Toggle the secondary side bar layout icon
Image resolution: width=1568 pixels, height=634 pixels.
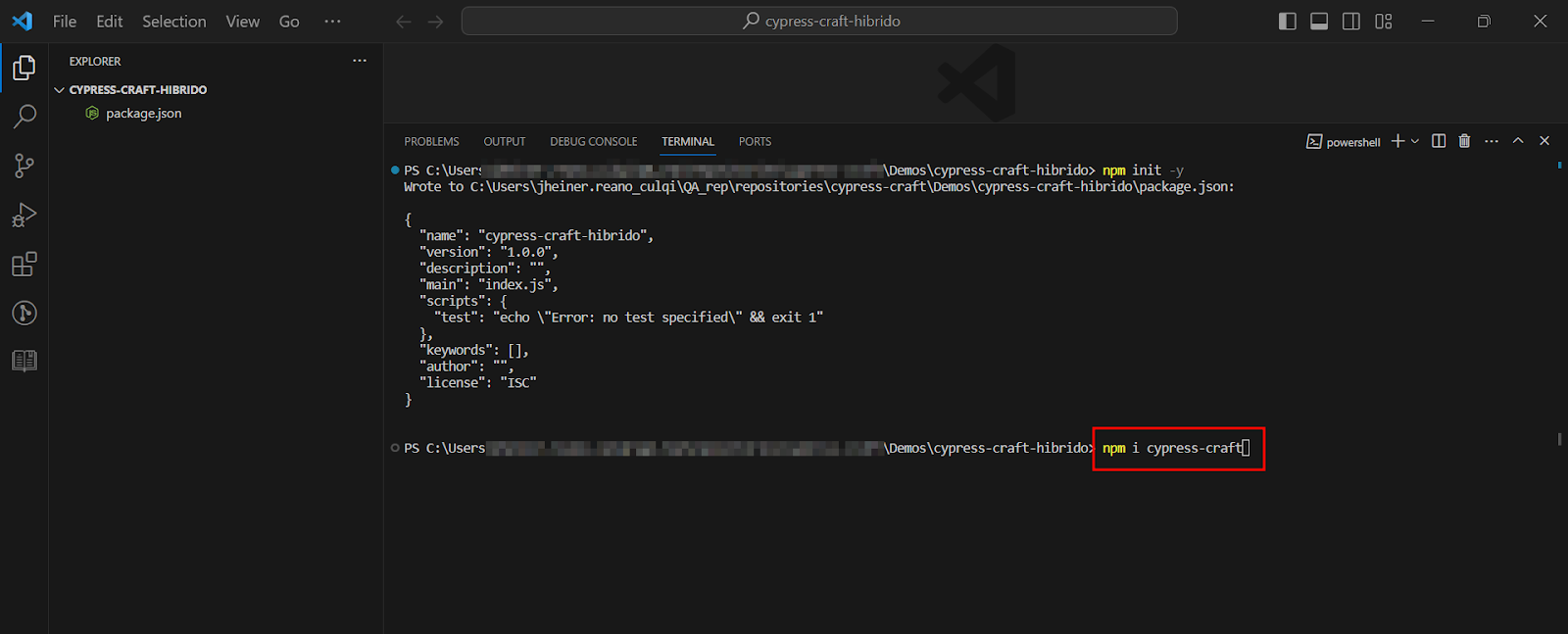tap(1351, 22)
